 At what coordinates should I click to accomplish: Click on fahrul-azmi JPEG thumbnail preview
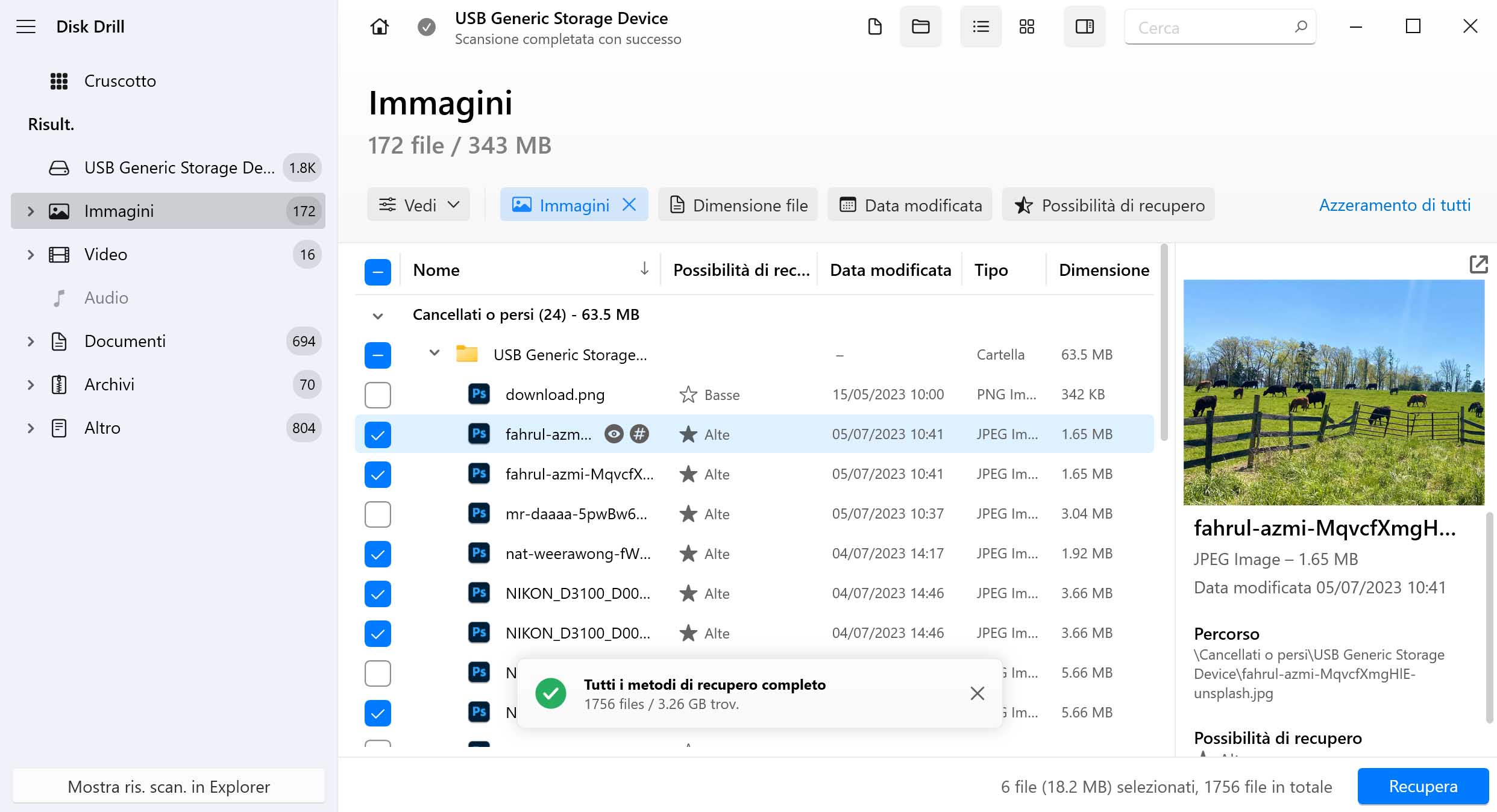pos(1334,392)
